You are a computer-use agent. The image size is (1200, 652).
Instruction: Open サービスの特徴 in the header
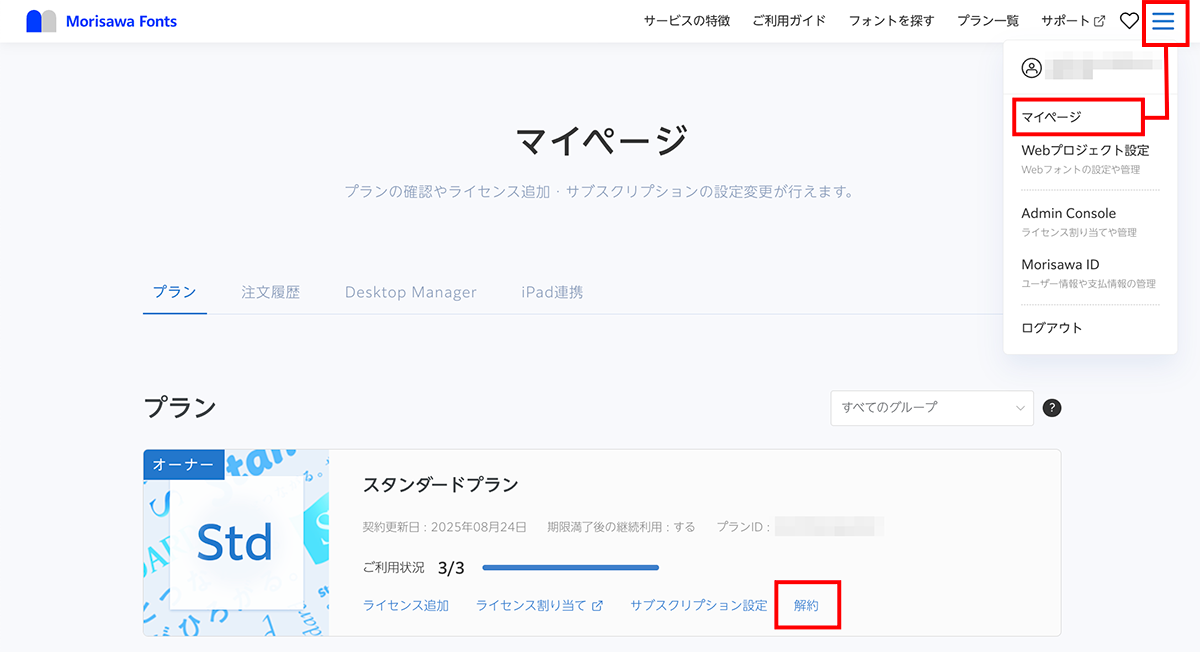[x=686, y=21]
